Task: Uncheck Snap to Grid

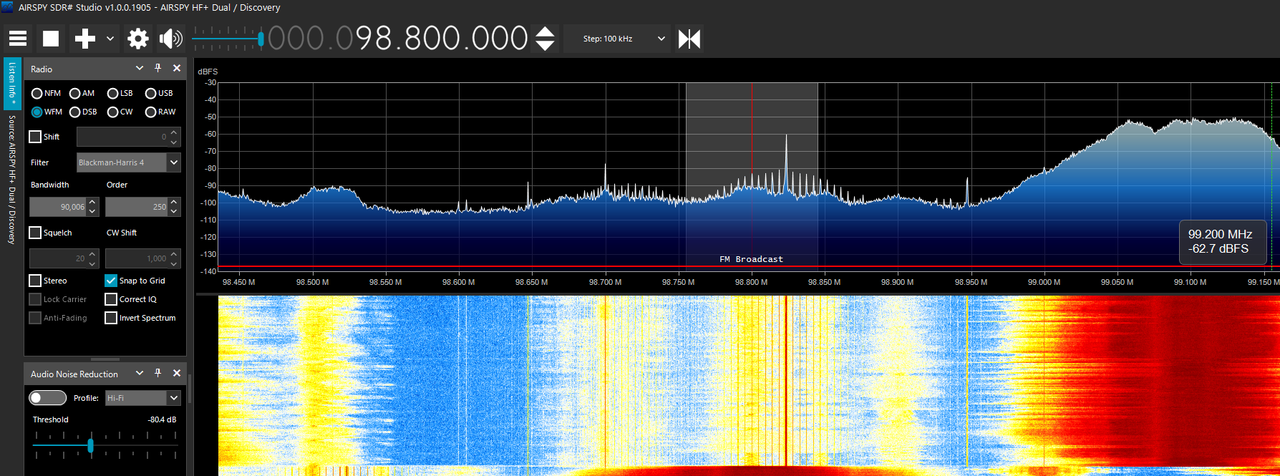Action: point(112,281)
